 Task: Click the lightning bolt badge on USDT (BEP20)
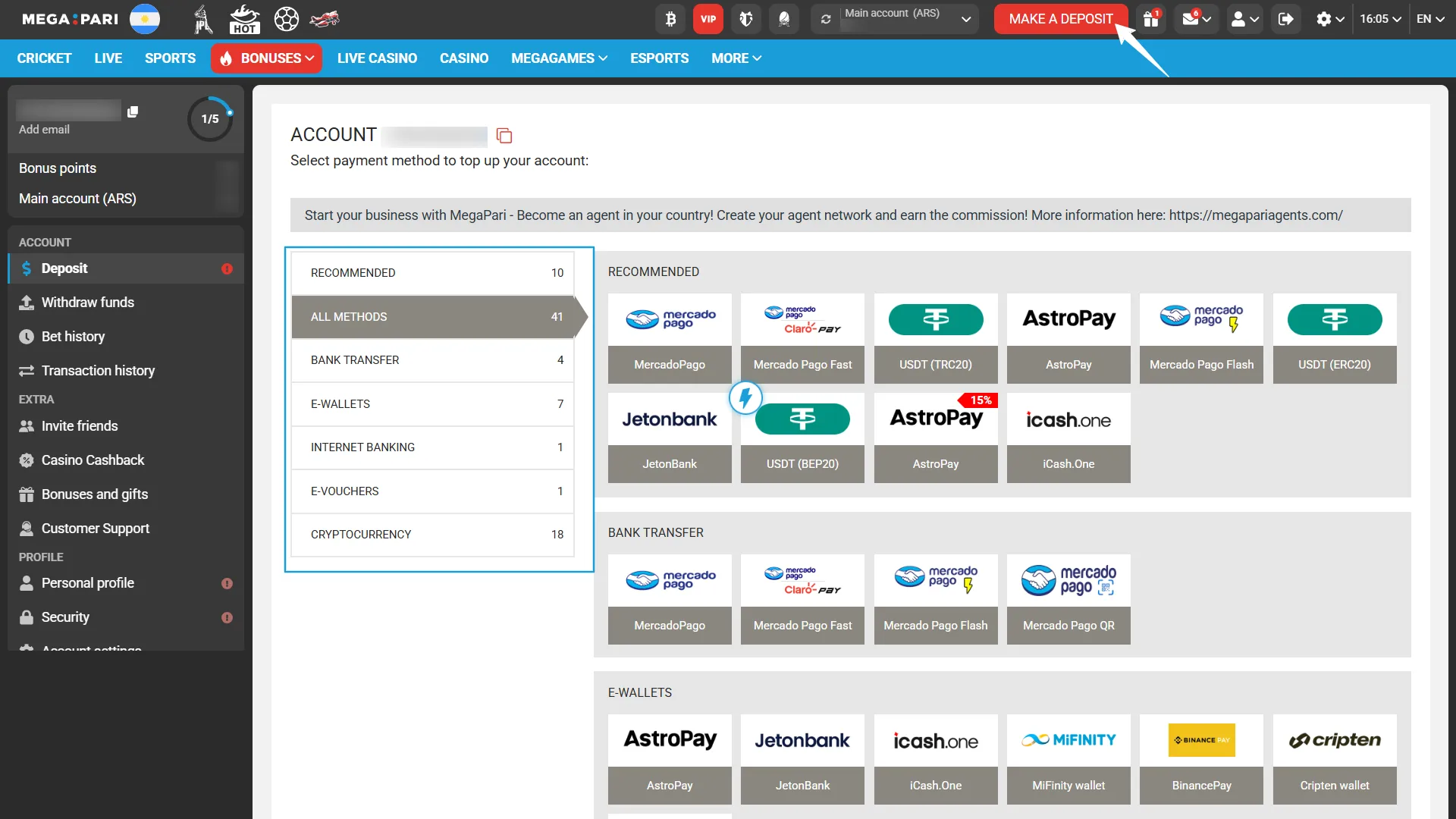tap(745, 397)
